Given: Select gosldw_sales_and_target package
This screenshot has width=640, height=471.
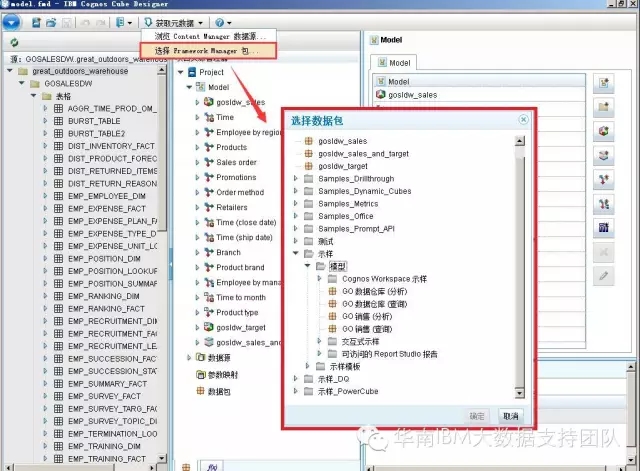Looking at the screenshot, I should click(x=363, y=154).
